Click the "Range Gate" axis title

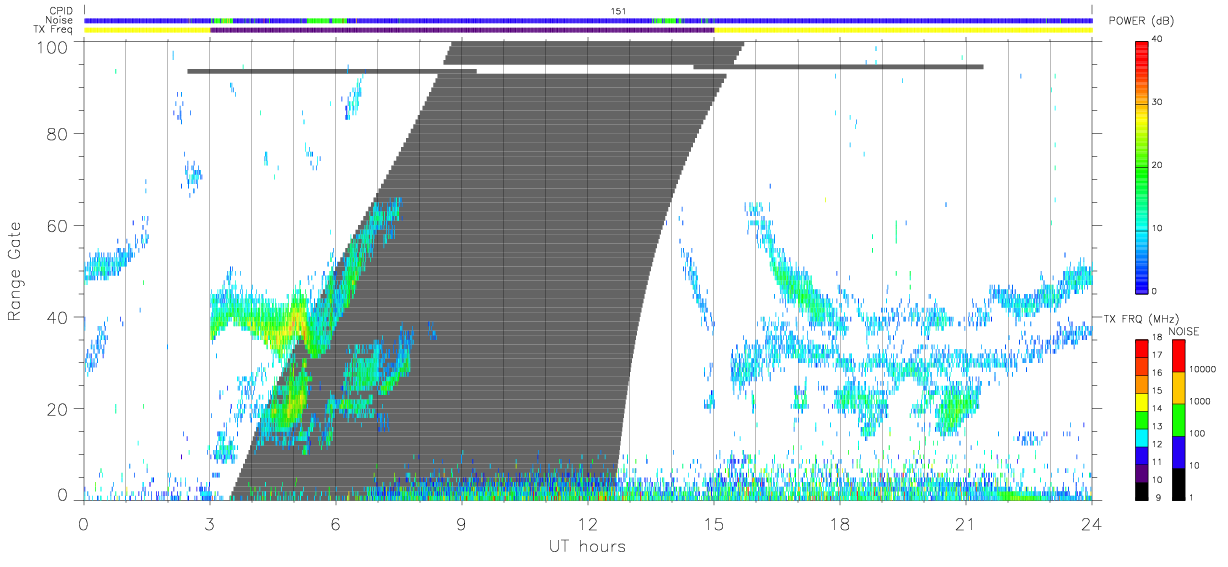coord(16,272)
